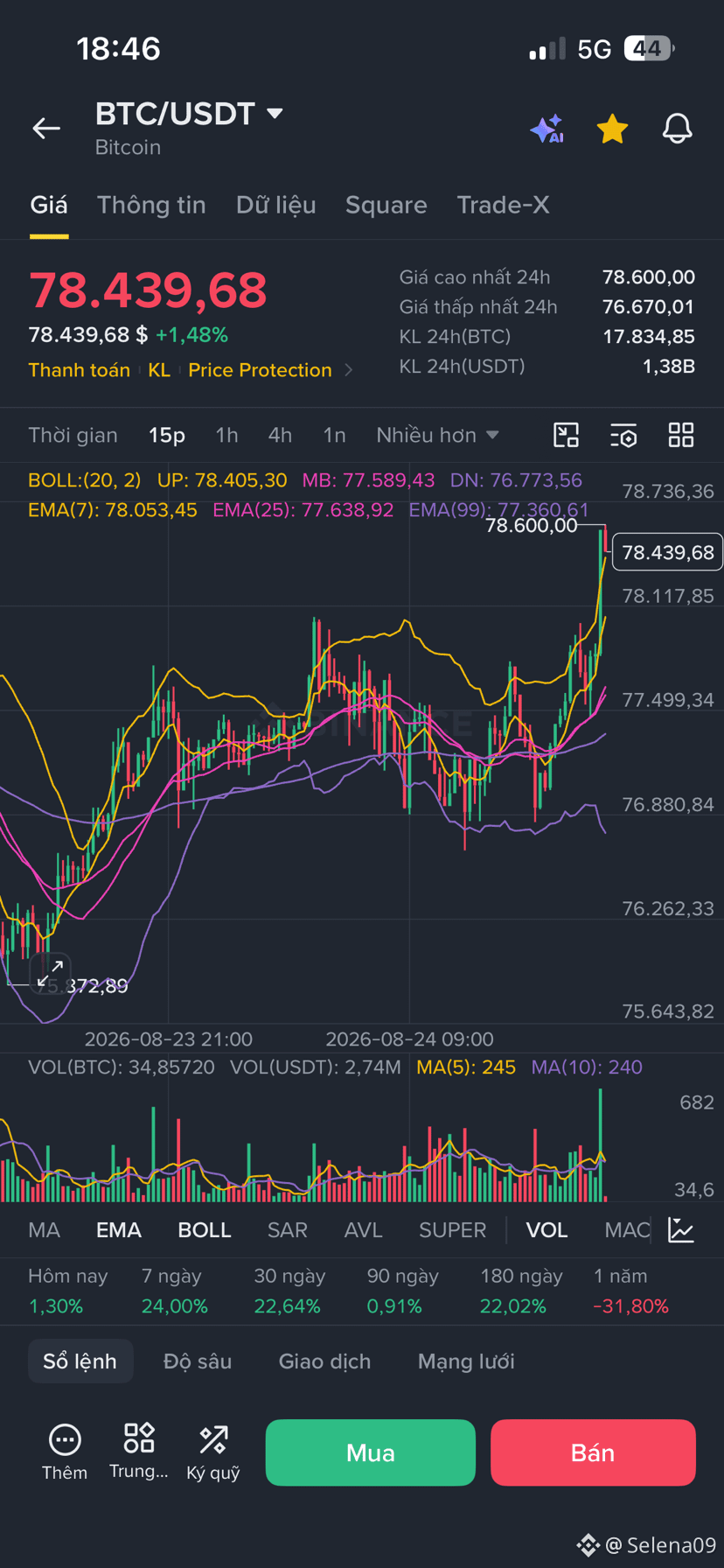Enable the SUPER indicator
724x1568 pixels.
point(452,1229)
